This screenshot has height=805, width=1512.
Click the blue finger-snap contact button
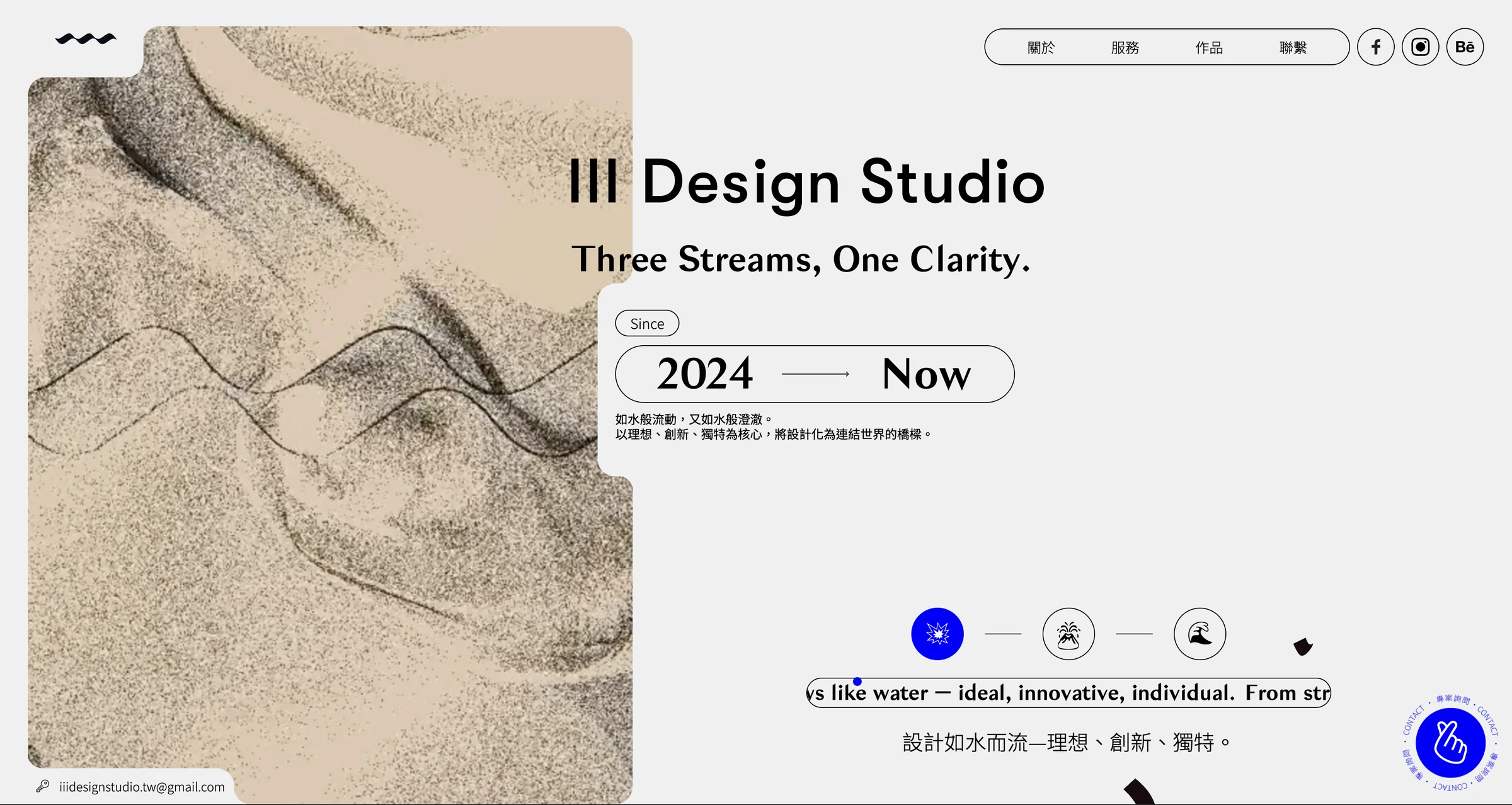click(x=1450, y=743)
